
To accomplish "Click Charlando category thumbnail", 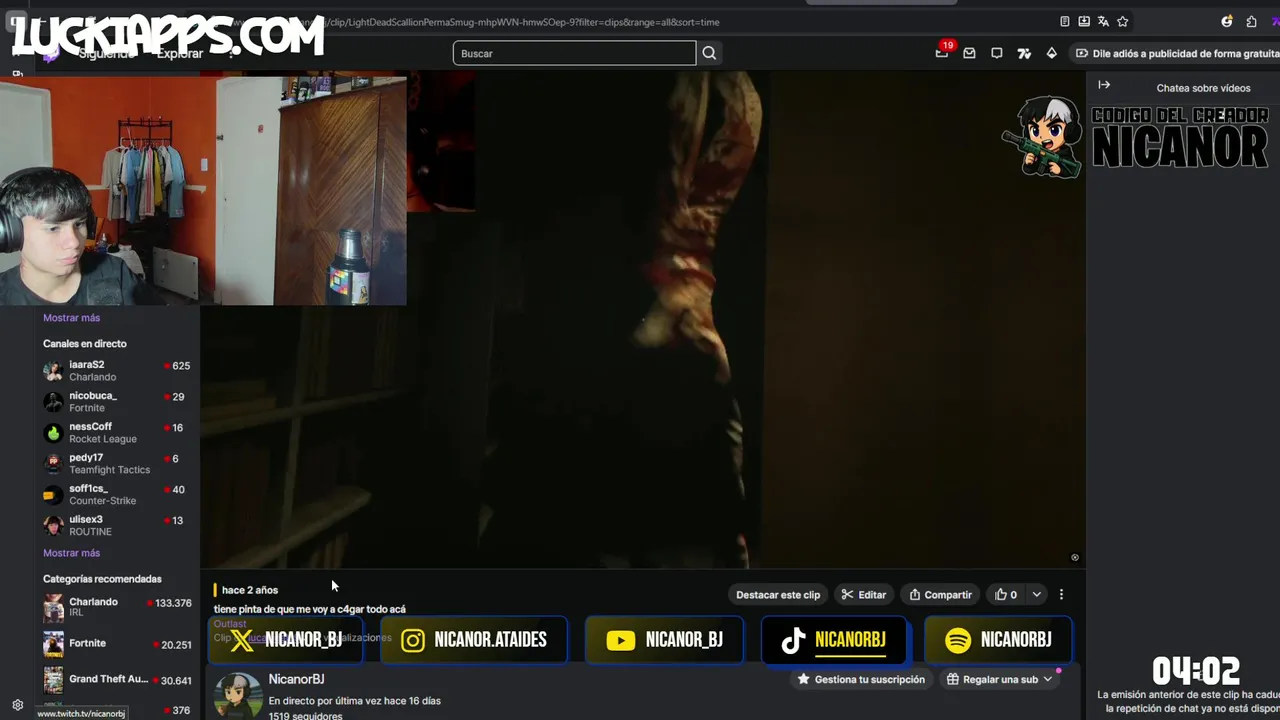I will tap(53, 607).
